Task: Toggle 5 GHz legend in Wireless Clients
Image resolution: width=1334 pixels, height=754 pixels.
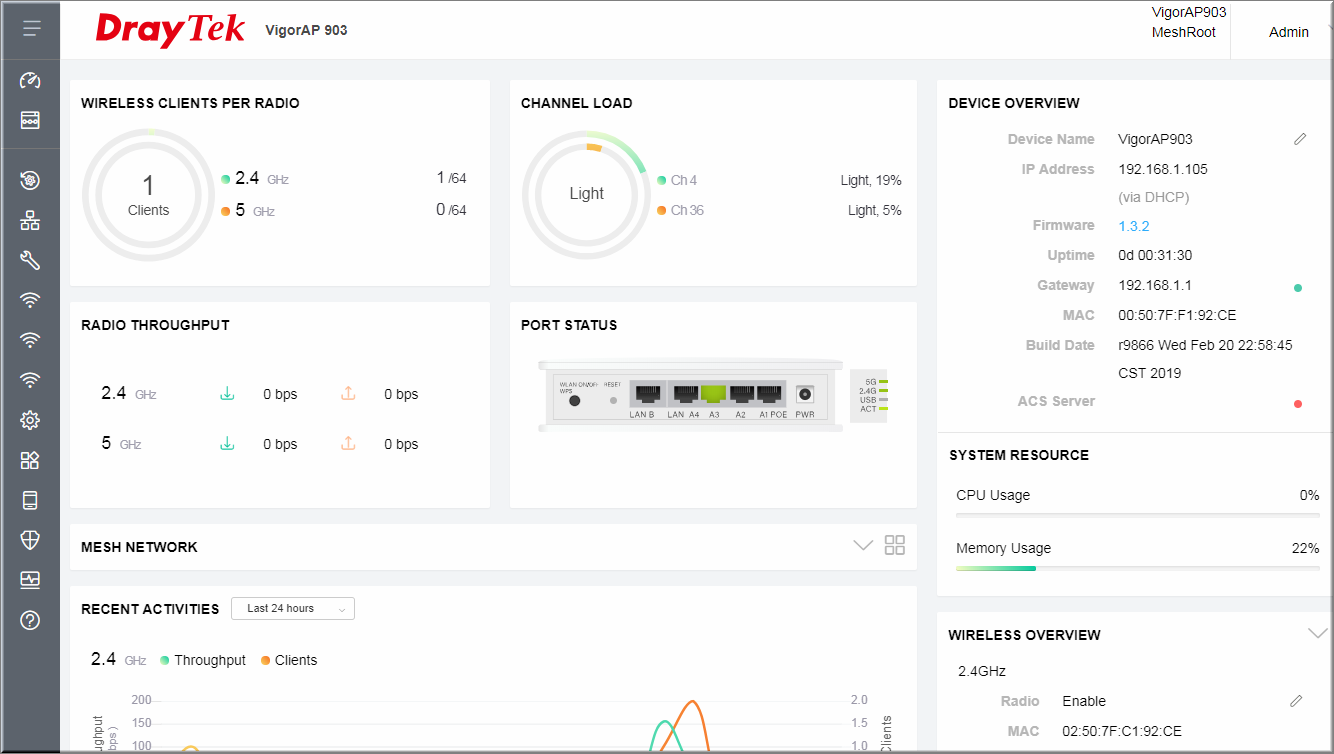Action: tap(248, 211)
